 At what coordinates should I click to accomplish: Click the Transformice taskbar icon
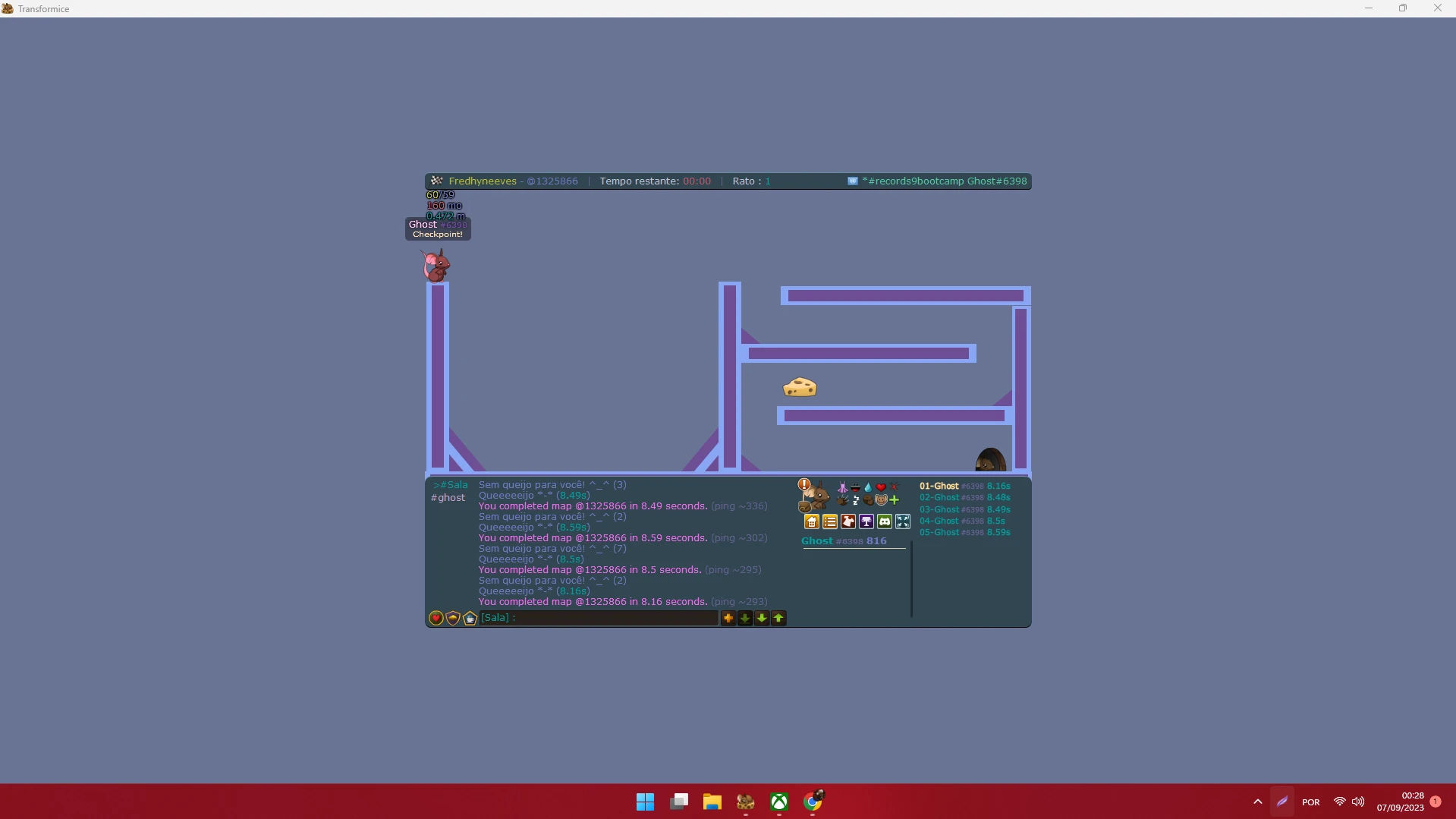[745, 802]
